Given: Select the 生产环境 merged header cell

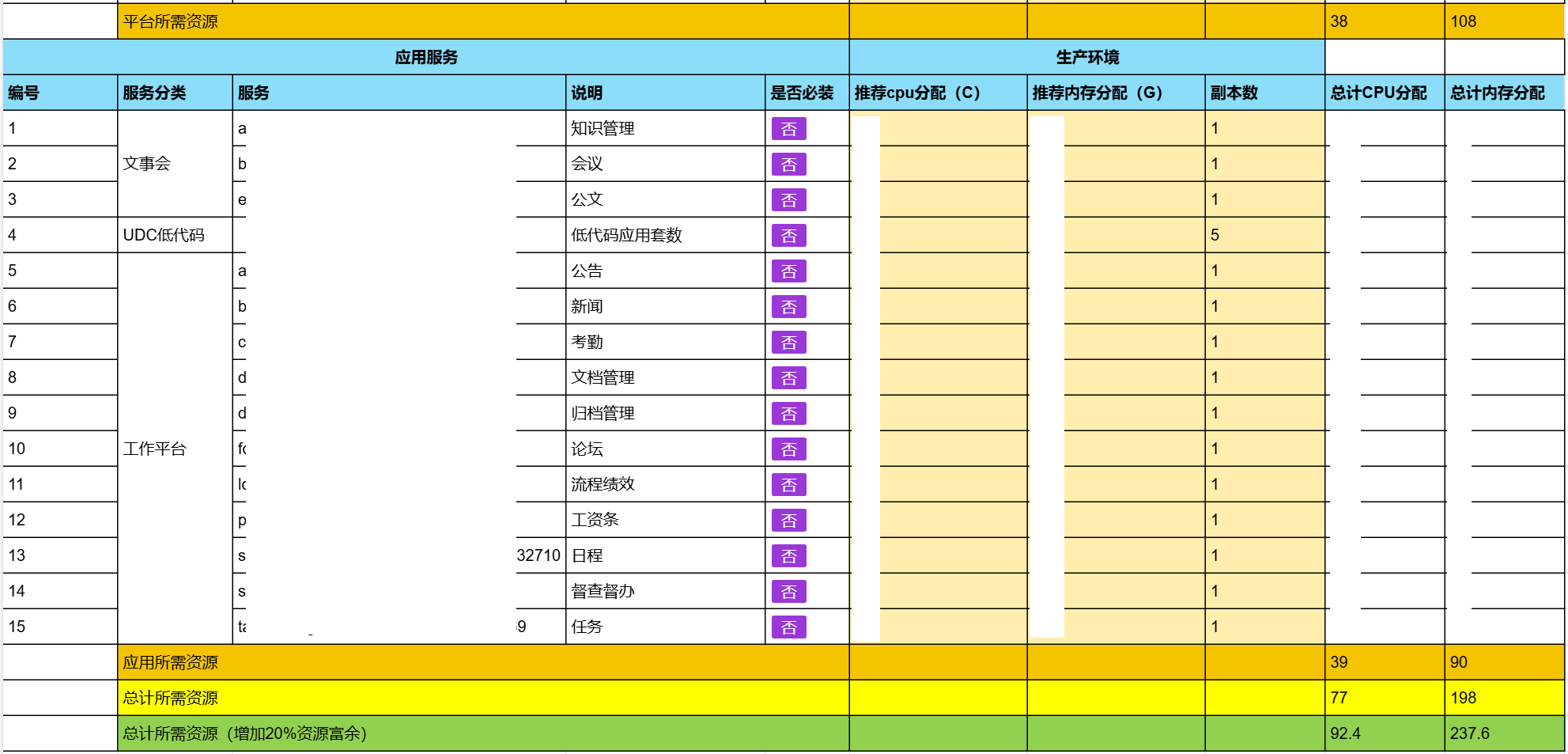Looking at the screenshot, I should 1087,57.
